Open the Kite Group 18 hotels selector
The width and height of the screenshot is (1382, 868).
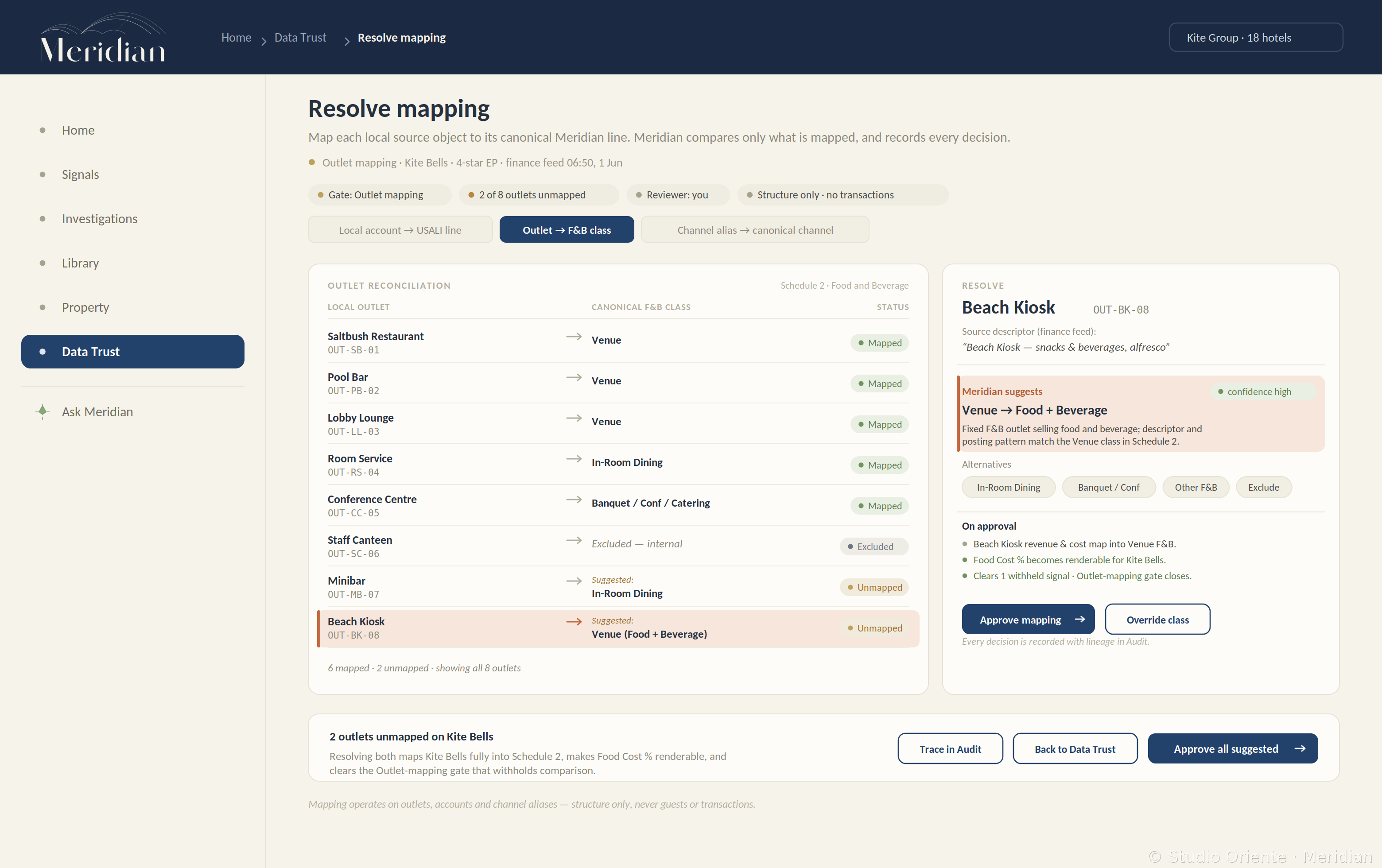(x=1255, y=37)
